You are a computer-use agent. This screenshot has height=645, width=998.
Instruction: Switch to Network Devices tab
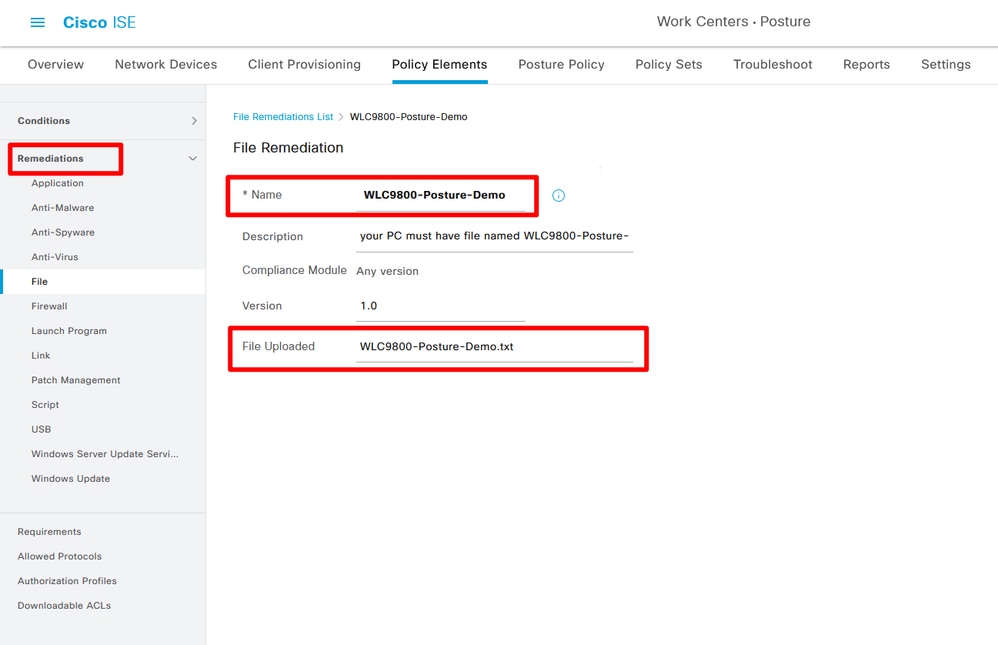click(x=165, y=64)
